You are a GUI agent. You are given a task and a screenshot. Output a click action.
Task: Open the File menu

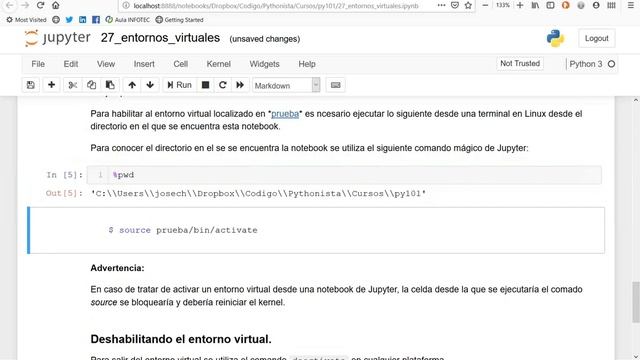(x=38, y=64)
